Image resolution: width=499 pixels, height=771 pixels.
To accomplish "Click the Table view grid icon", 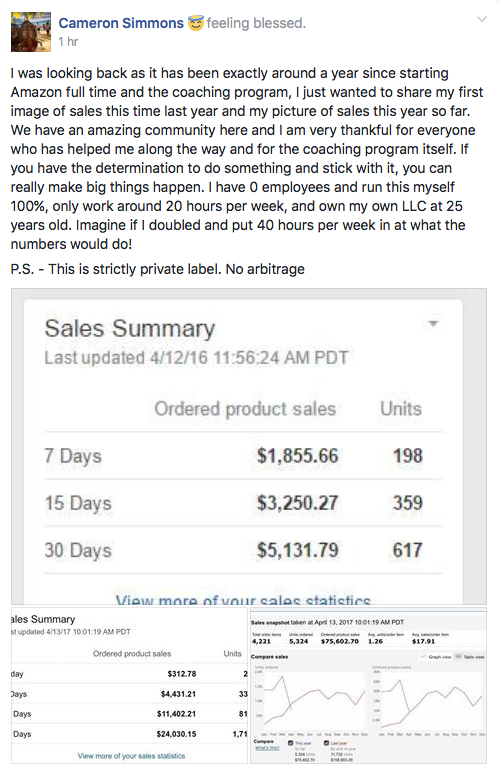I will point(458,656).
